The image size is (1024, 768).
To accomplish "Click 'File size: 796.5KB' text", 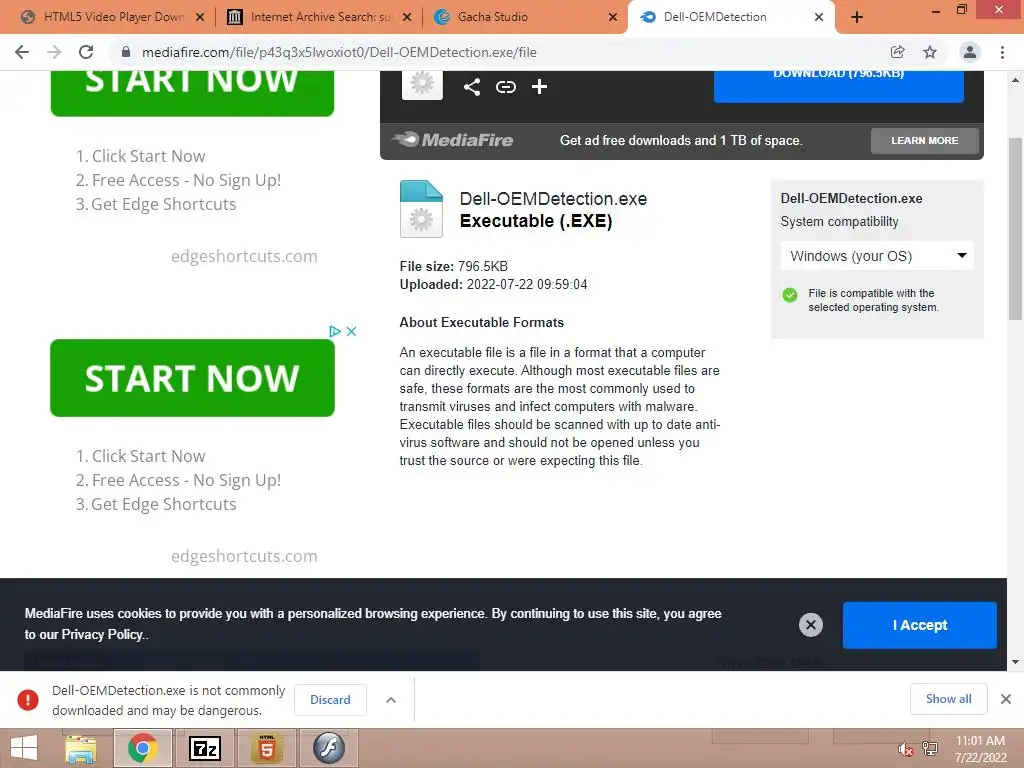I will [x=453, y=266].
